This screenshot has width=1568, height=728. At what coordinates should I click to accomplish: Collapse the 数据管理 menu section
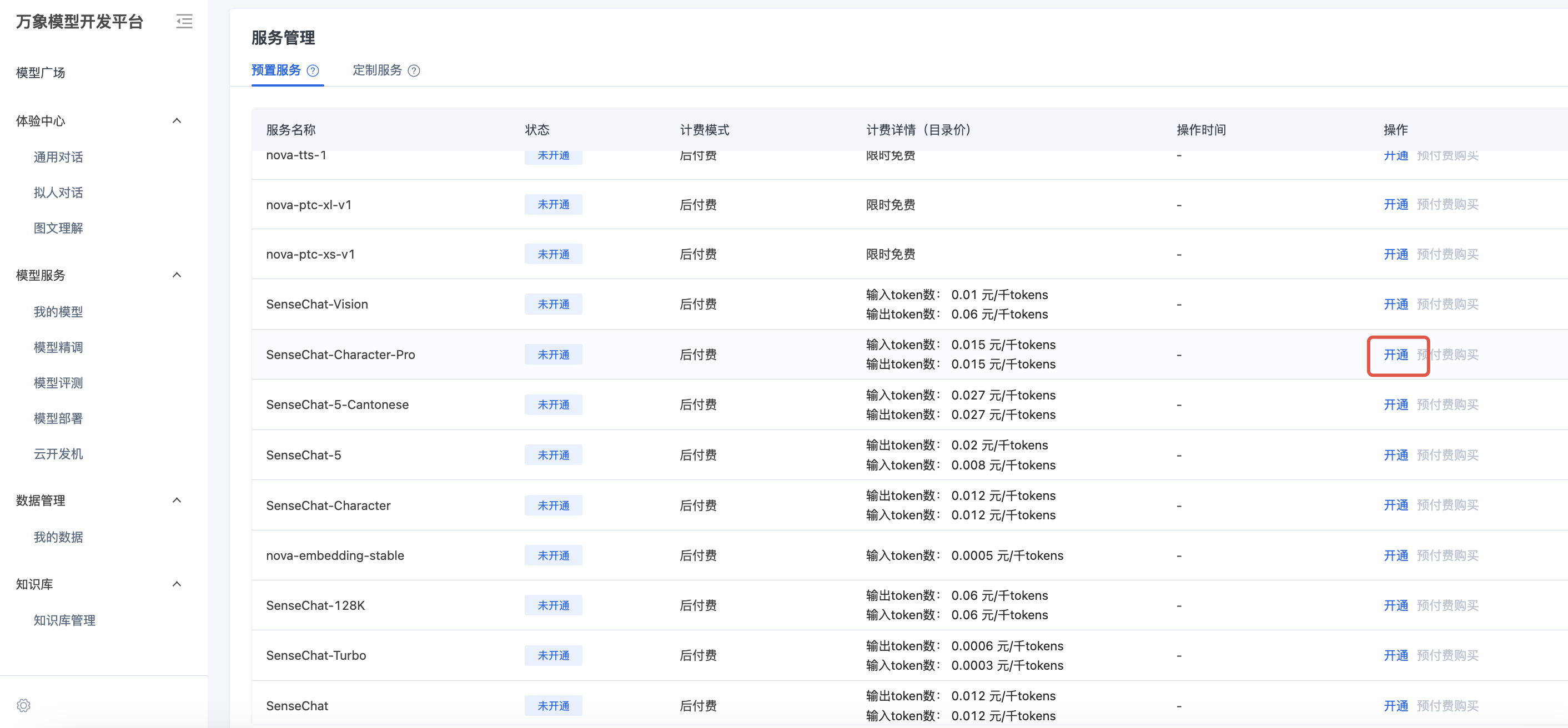[177, 500]
